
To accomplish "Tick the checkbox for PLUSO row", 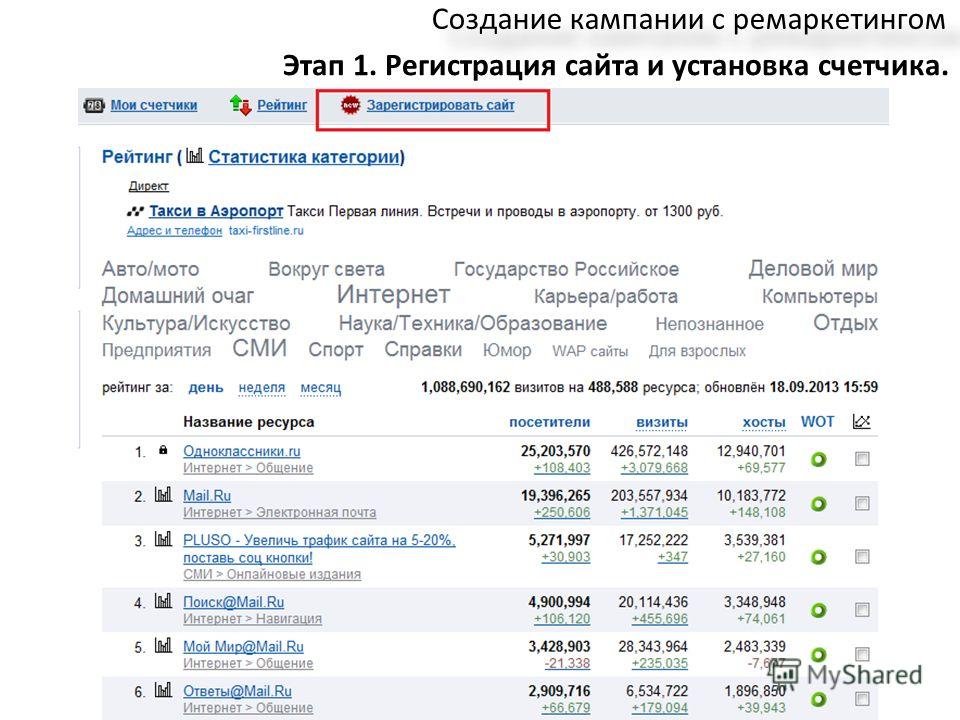I will (862, 557).
